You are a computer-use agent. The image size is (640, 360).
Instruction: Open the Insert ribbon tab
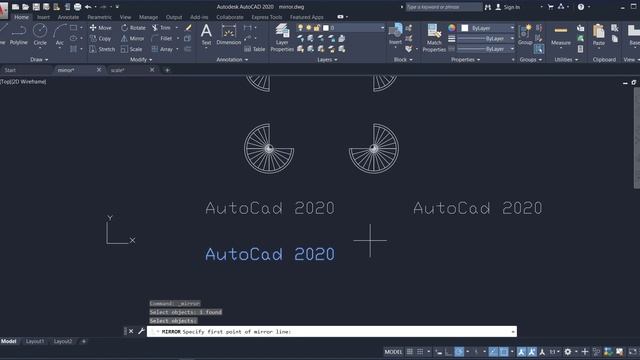(43, 17)
